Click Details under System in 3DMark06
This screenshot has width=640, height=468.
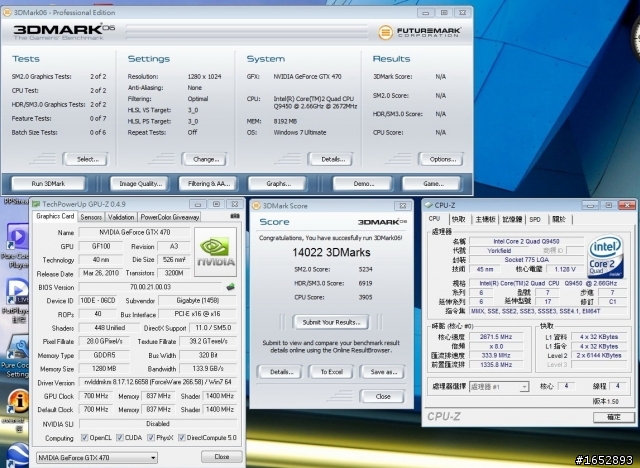pyautogui.click(x=333, y=159)
